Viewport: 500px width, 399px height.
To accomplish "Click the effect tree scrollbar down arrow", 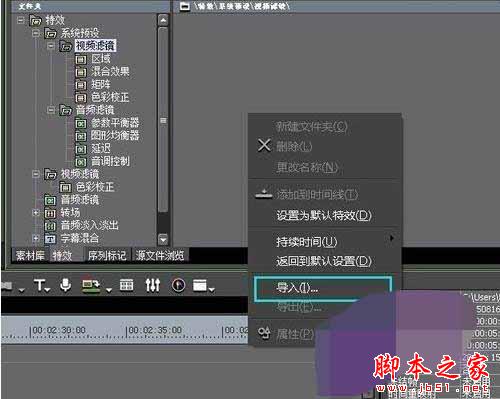I will (163, 239).
